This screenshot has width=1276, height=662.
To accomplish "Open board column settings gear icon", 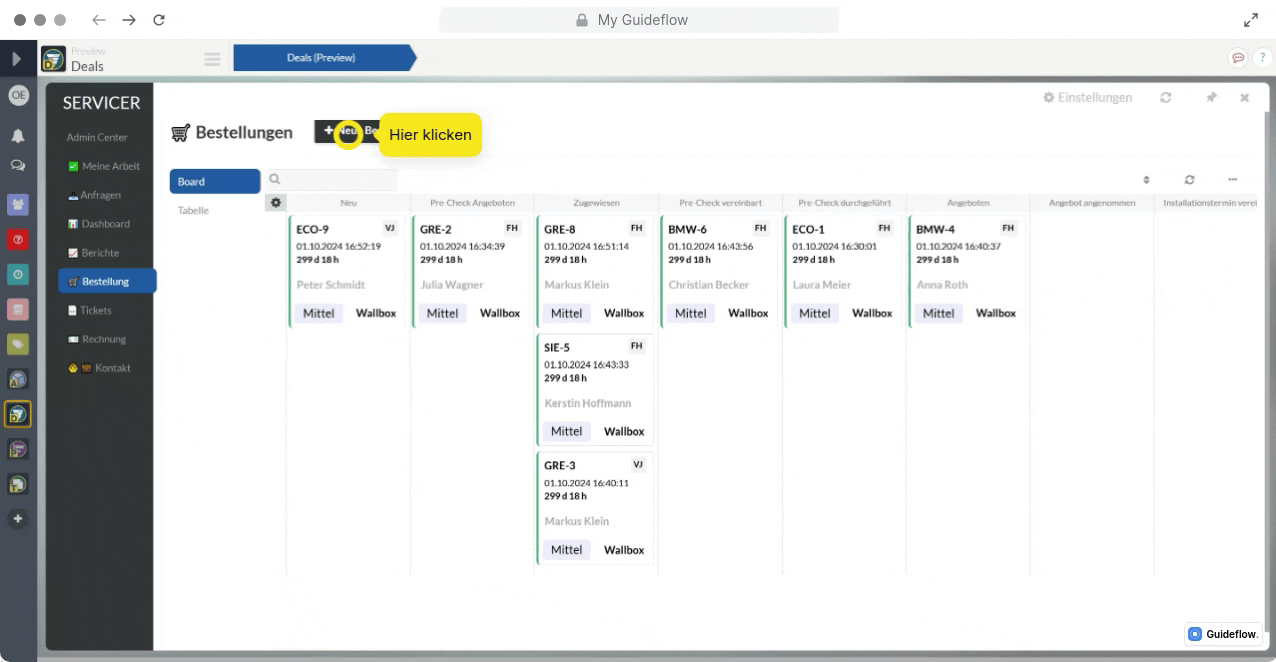I will [x=276, y=203].
